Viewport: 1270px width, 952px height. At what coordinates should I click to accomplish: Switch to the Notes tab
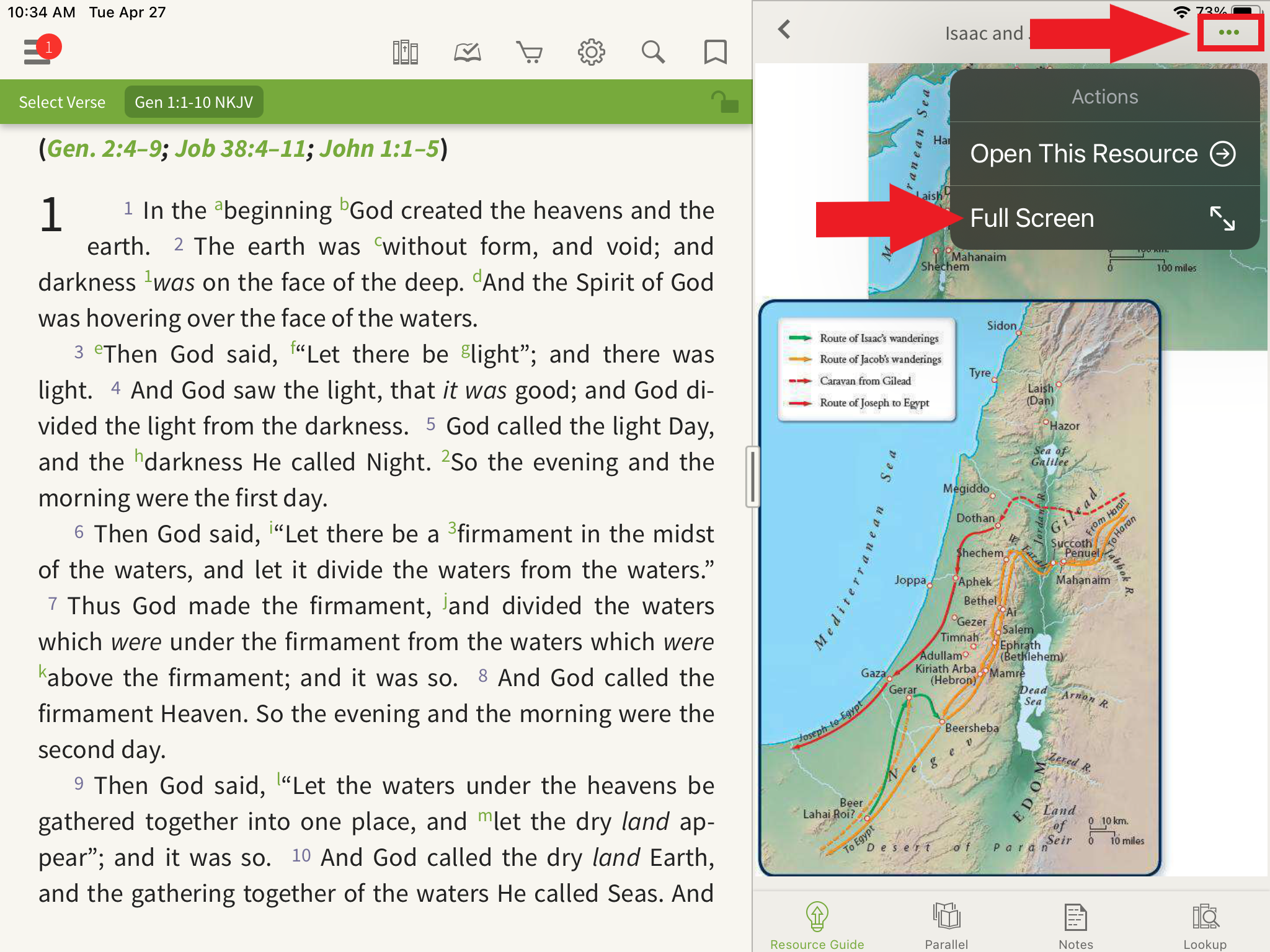point(1076,926)
